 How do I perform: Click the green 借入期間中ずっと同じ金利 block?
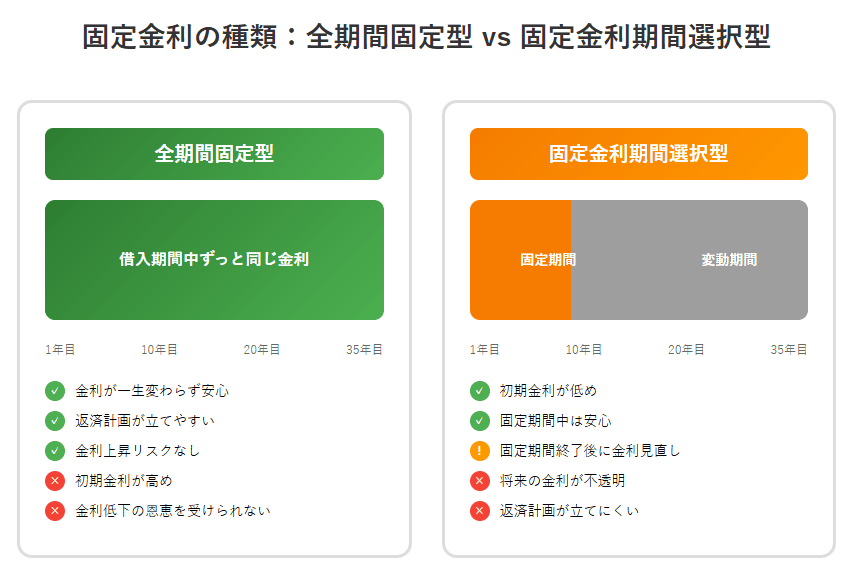[x=214, y=260]
